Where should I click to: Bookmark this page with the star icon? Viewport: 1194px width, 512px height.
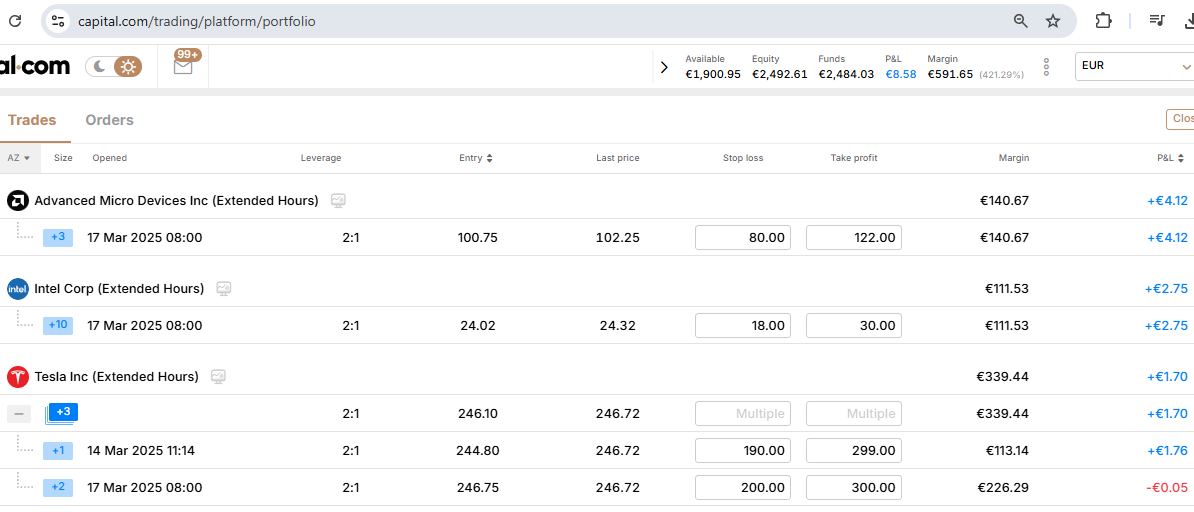1053,21
